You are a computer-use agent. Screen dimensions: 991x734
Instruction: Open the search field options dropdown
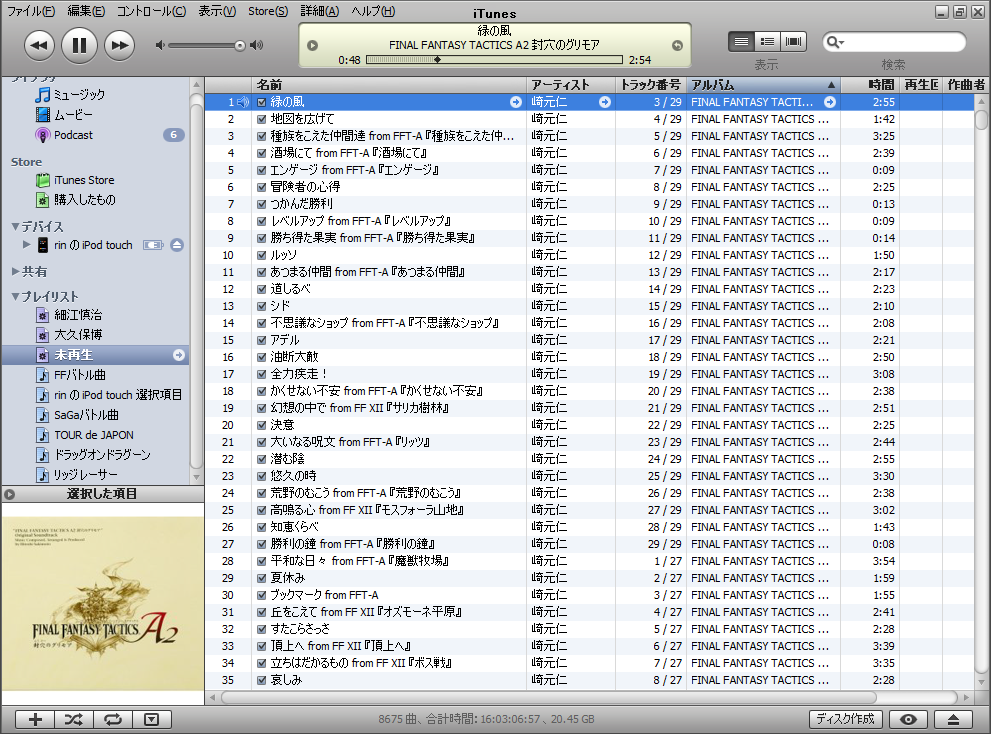pos(836,42)
